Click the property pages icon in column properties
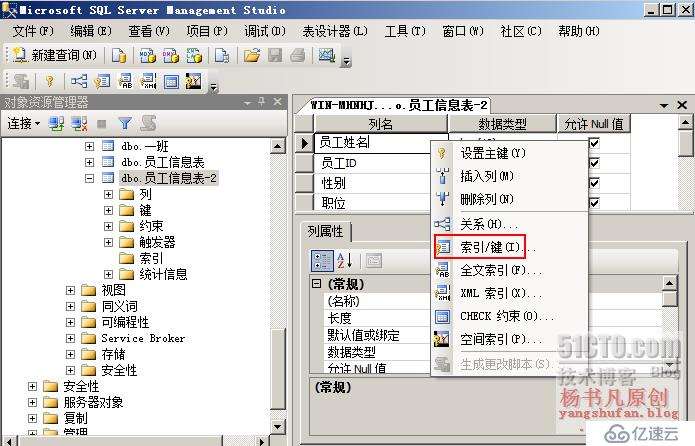Image resolution: width=695 pixels, height=446 pixels. tap(374, 261)
